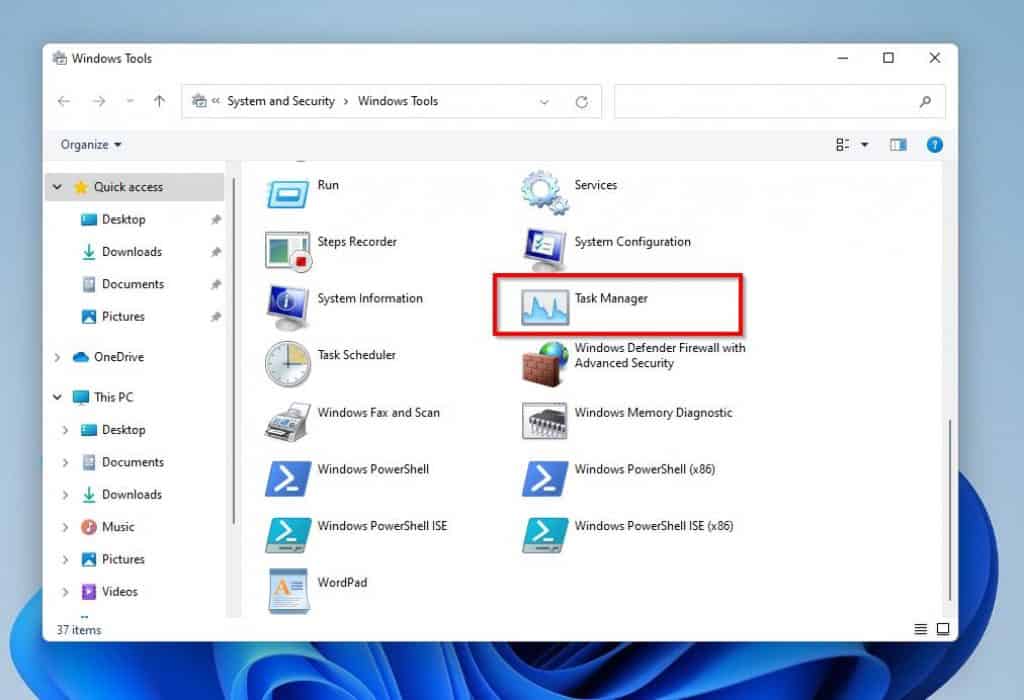Open recent locations dropdown arrow
This screenshot has width=1024, height=700.
click(x=130, y=101)
